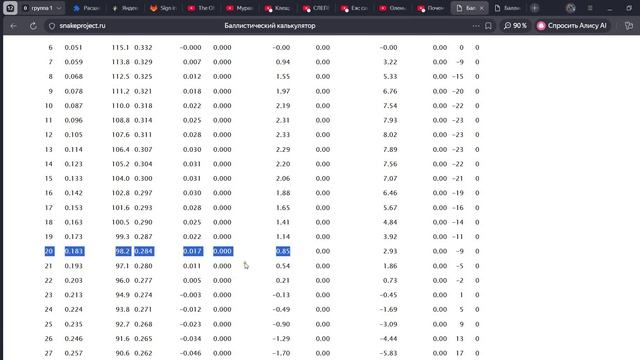640x360 pixels.
Task: Open a new tab with the plus icon
Action: coord(535,8)
